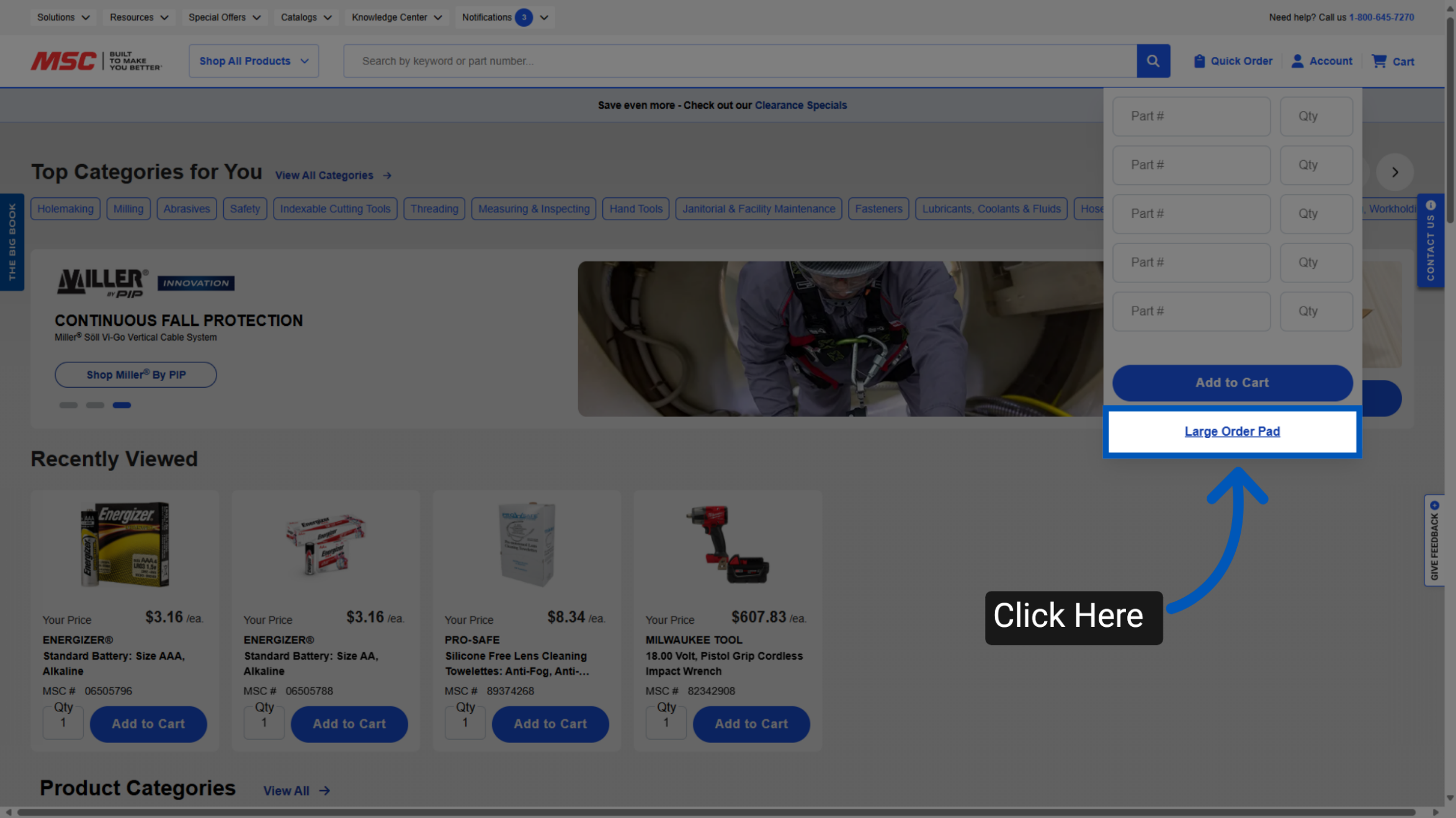Select the Fasteners category
This screenshot has width=1456, height=818.
click(x=878, y=209)
